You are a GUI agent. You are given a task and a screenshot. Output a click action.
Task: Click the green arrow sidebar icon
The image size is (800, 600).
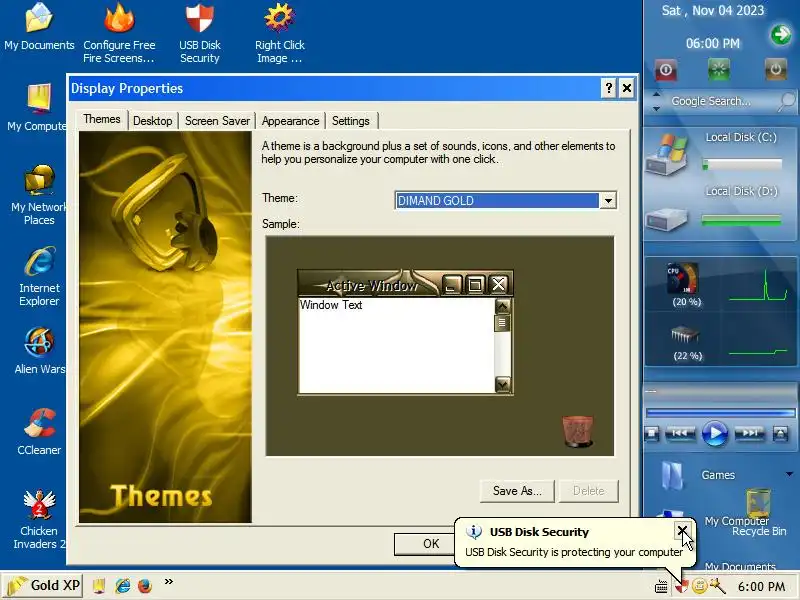click(x=781, y=35)
